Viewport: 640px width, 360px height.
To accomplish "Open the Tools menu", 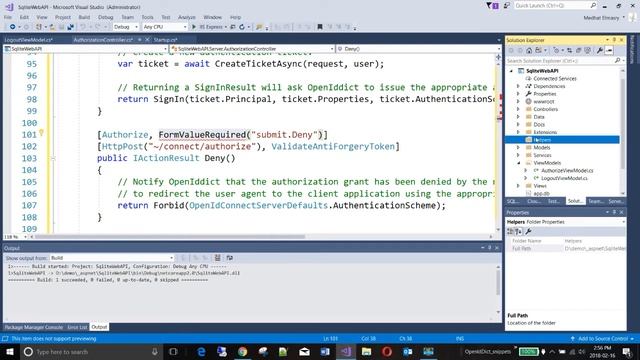I will point(147,17).
